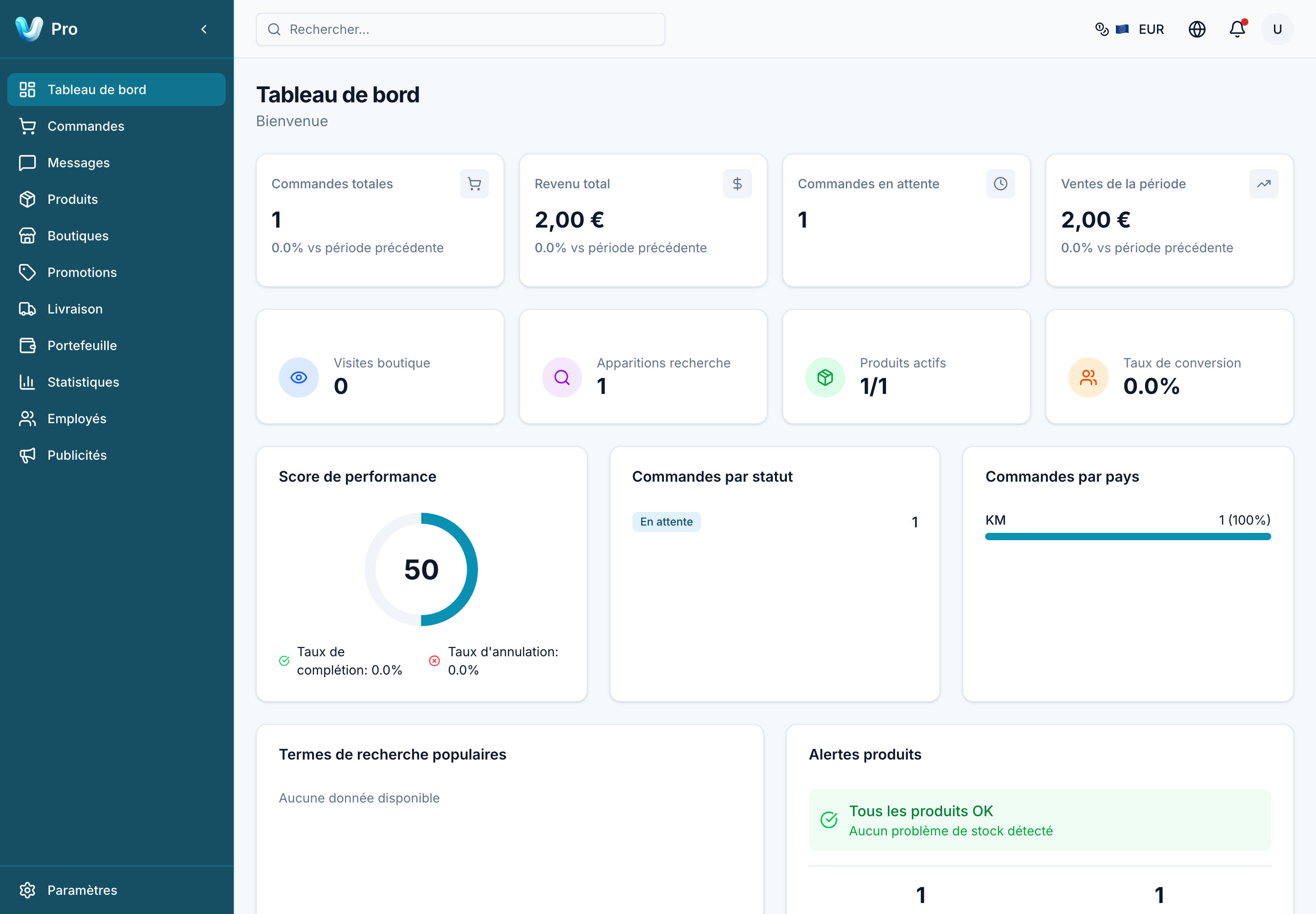Click the Termes de recherche populaires heading
The width and height of the screenshot is (1316, 914).
[x=392, y=754]
